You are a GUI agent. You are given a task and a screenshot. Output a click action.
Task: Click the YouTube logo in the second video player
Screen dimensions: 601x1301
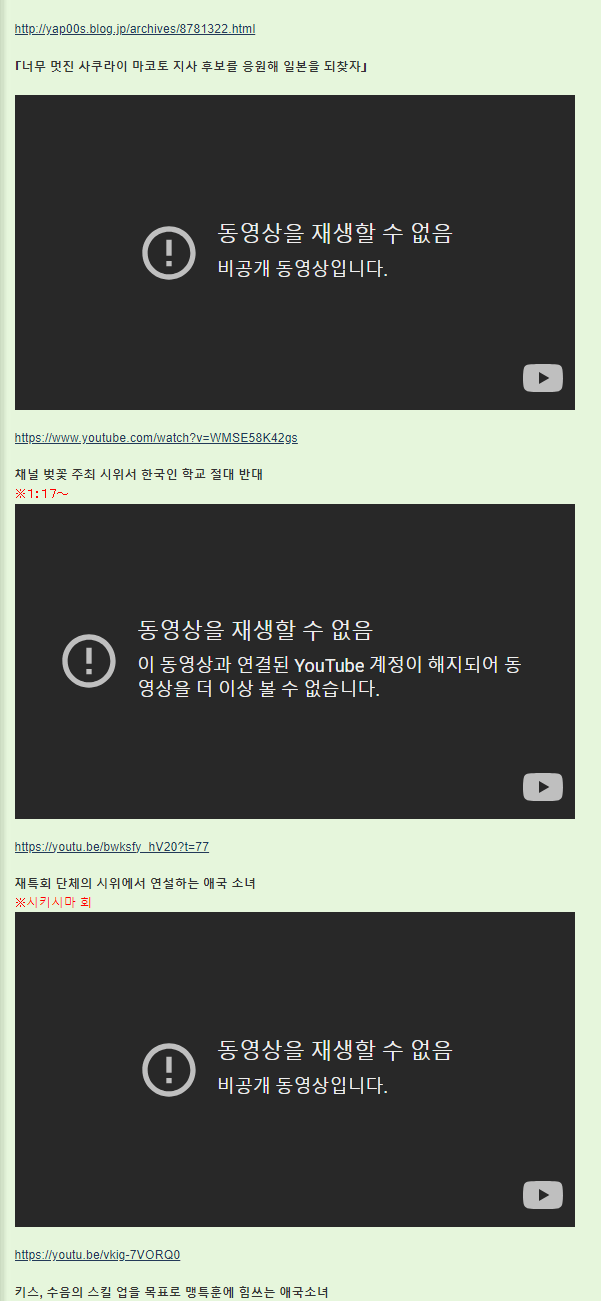542,787
